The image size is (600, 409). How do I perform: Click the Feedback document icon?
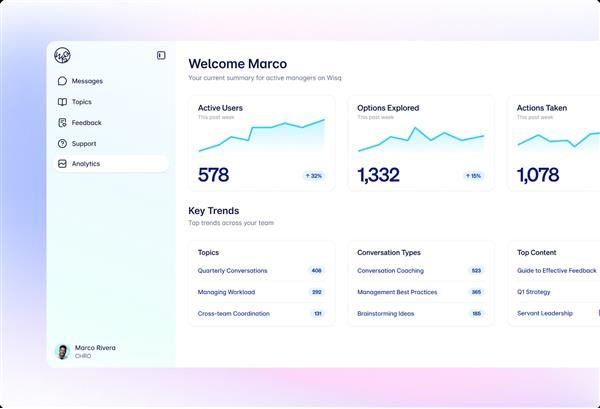click(x=62, y=122)
